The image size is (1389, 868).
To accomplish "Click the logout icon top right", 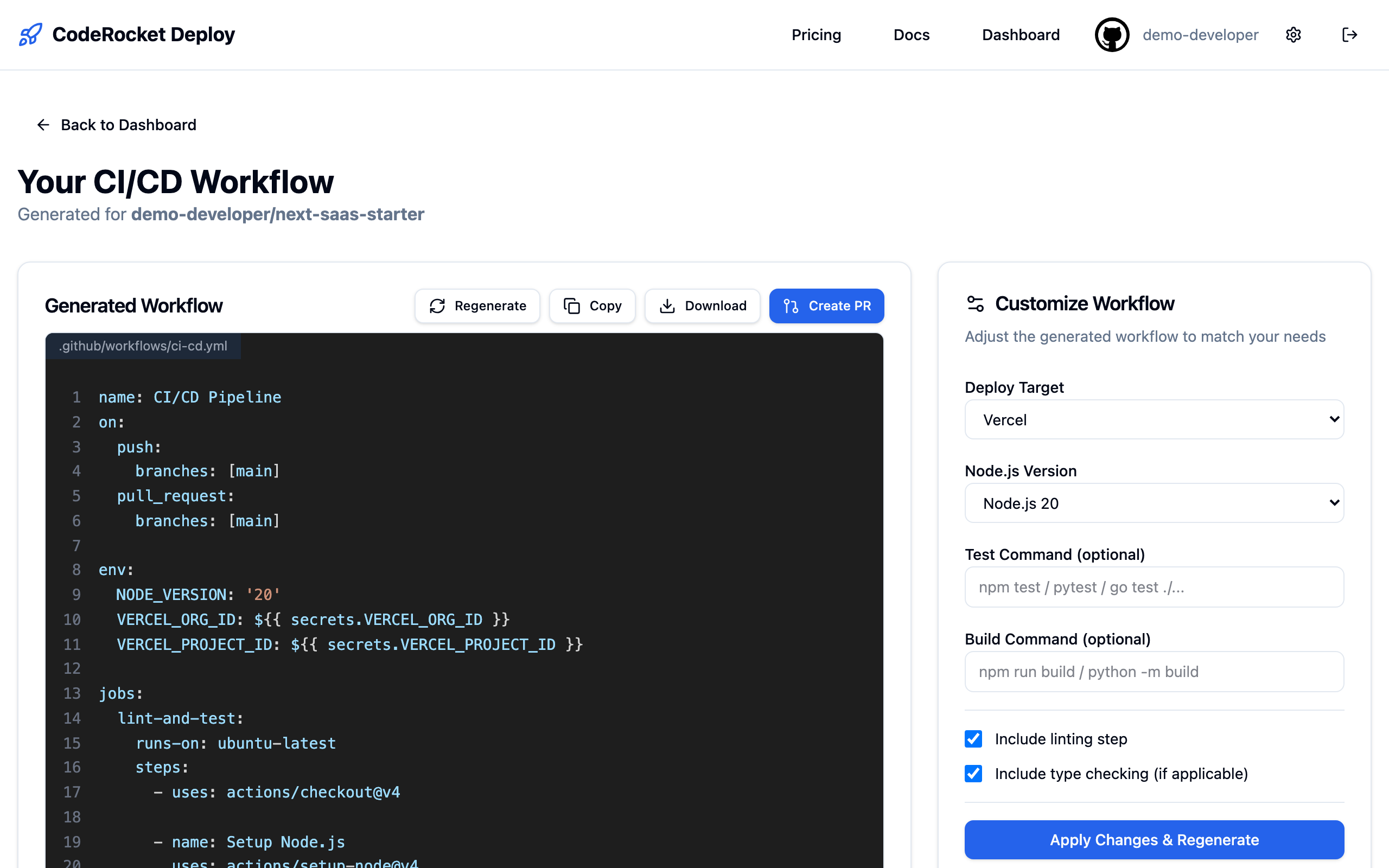I will (x=1350, y=34).
